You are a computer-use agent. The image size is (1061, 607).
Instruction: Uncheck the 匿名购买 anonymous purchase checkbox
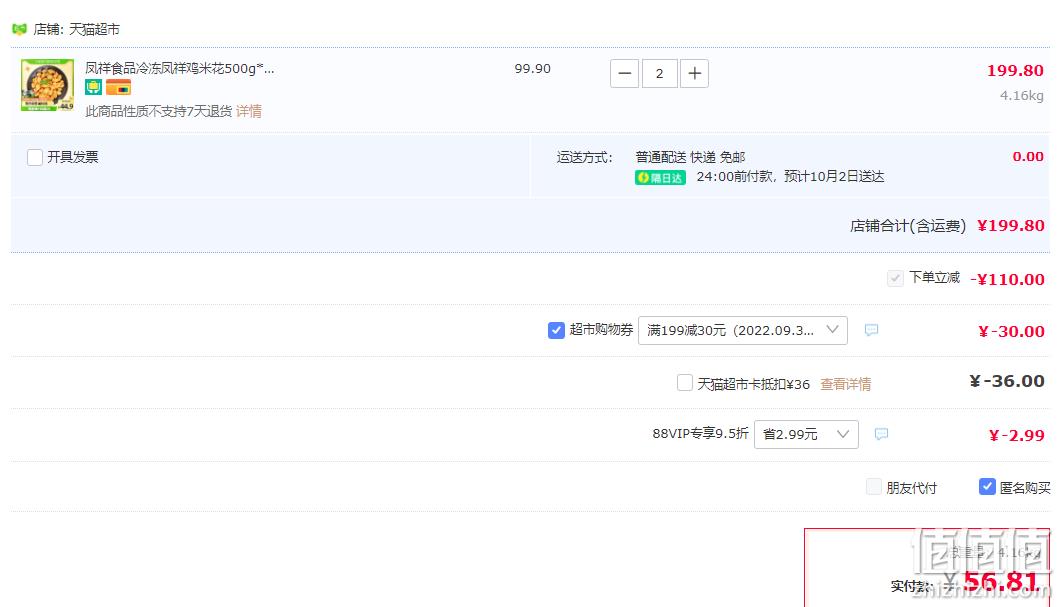click(x=987, y=487)
